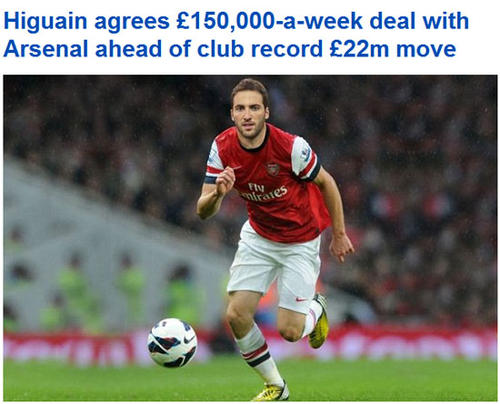Viewport: 500px width, 404px height.
Task: Click the Premier League badge on the sleeve
Action: (305, 154)
